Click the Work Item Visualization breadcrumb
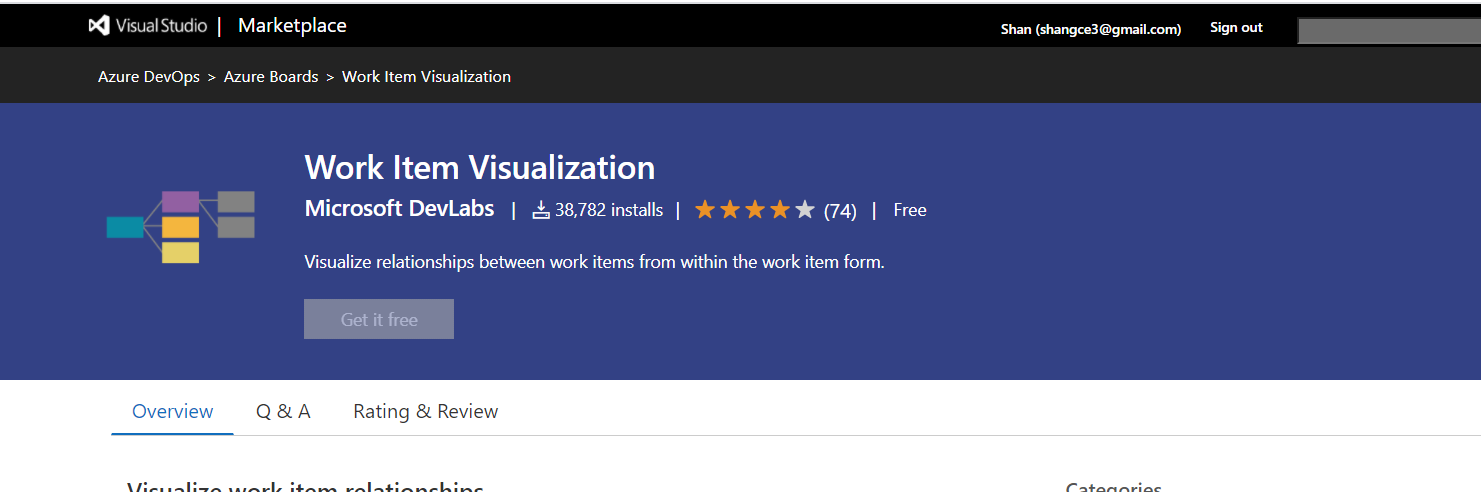The width and height of the screenshot is (1481, 492). click(x=426, y=77)
